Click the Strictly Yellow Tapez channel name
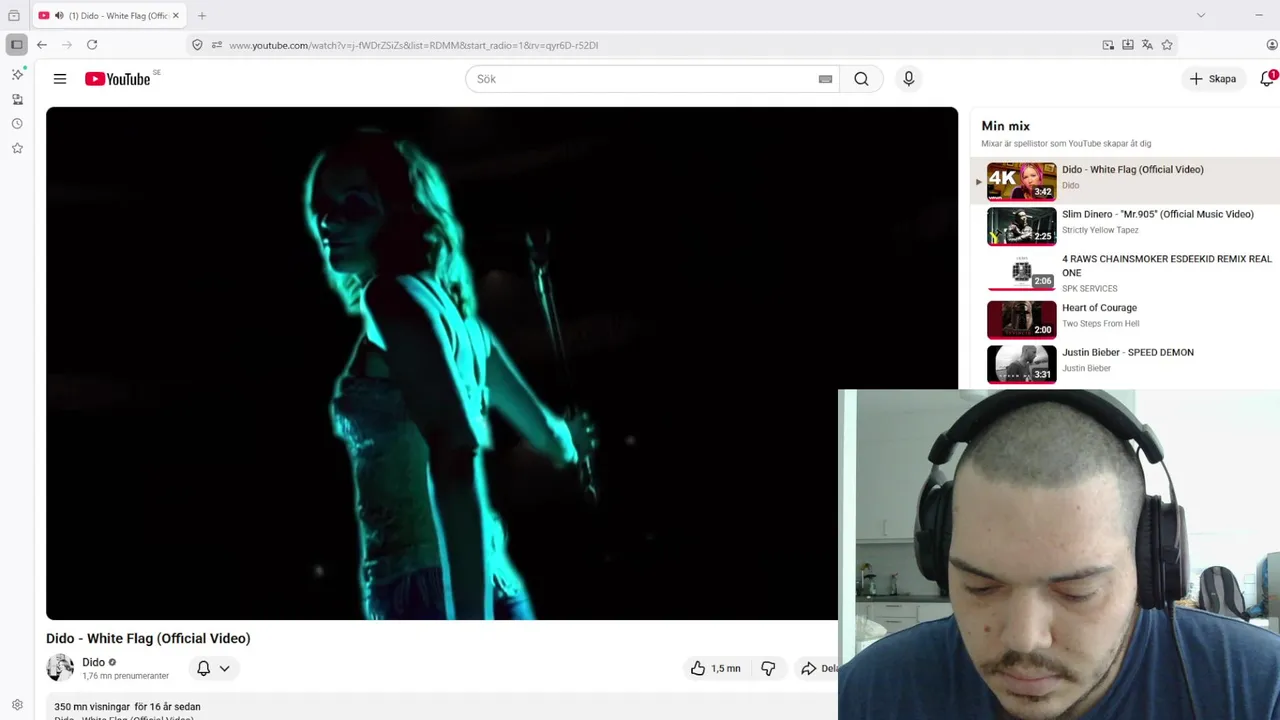The image size is (1280, 720). 1100,230
